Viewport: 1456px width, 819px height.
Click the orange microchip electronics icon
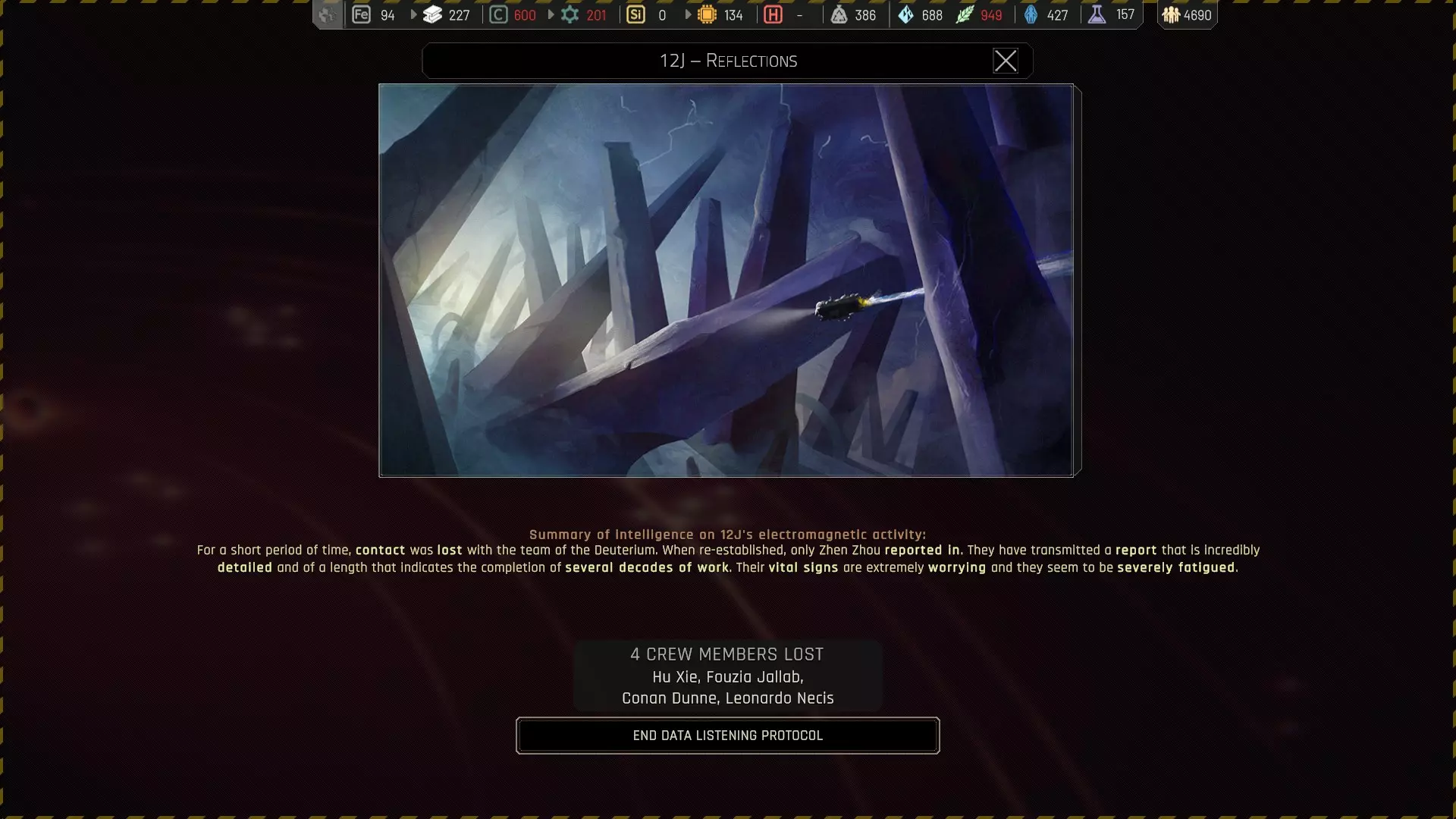[707, 14]
